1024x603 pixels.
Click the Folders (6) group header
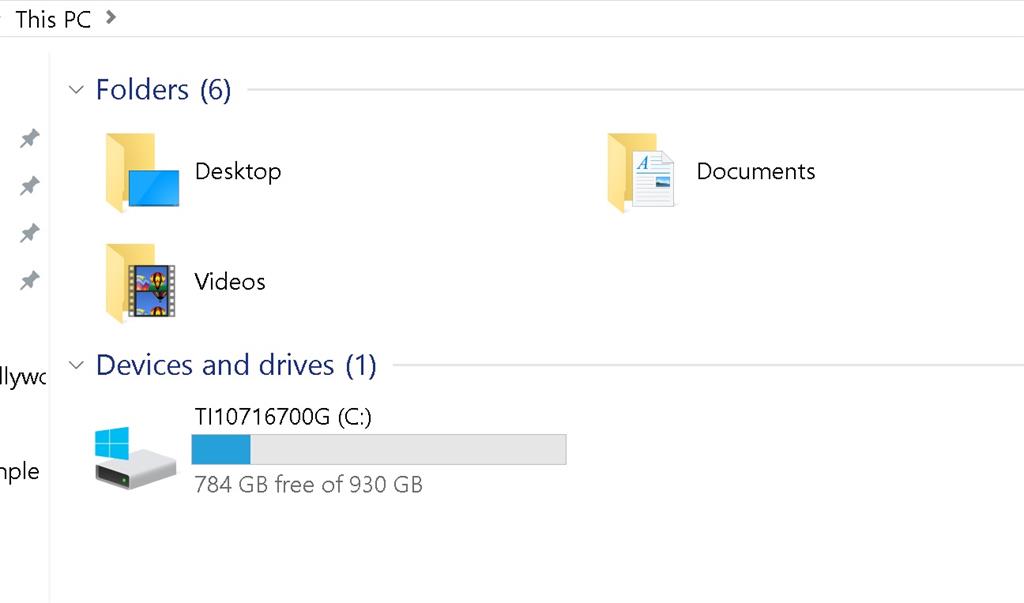(x=163, y=90)
